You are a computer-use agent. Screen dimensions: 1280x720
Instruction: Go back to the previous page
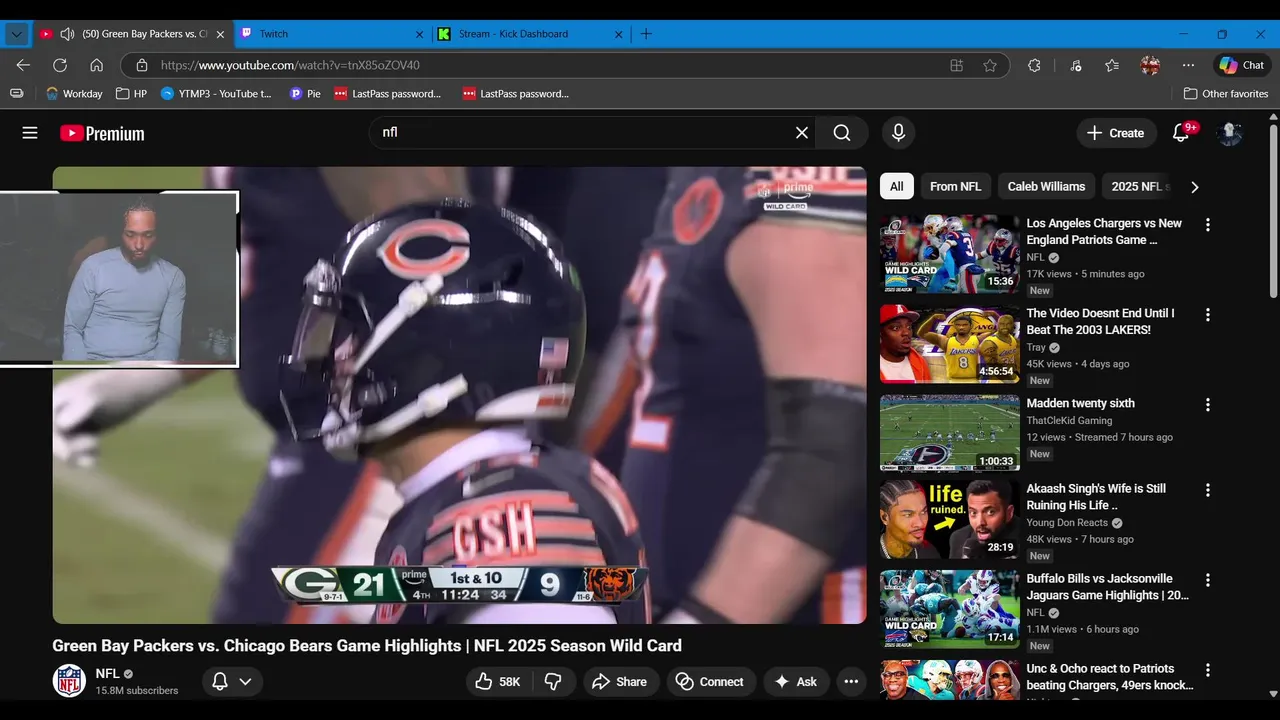pyautogui.click(x=23, y=65)
